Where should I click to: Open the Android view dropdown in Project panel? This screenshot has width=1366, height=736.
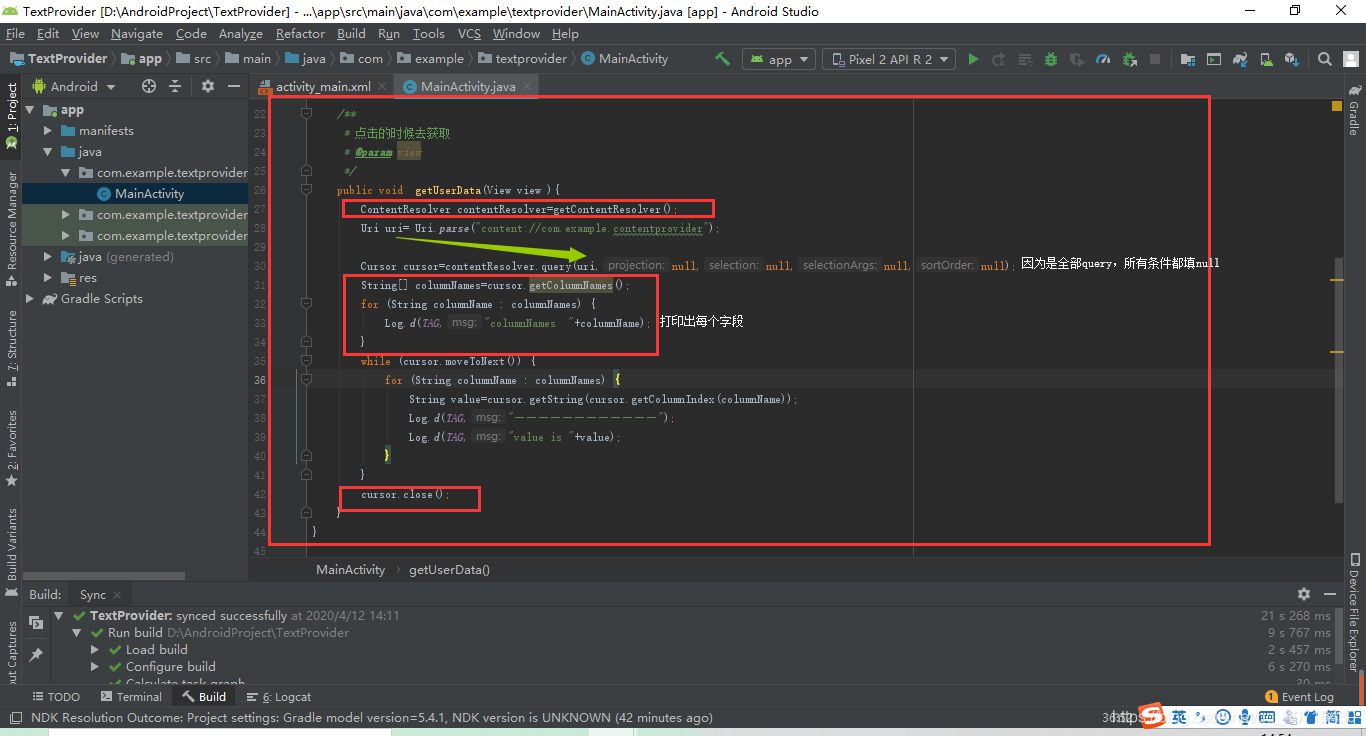click(x=73, y=87)
